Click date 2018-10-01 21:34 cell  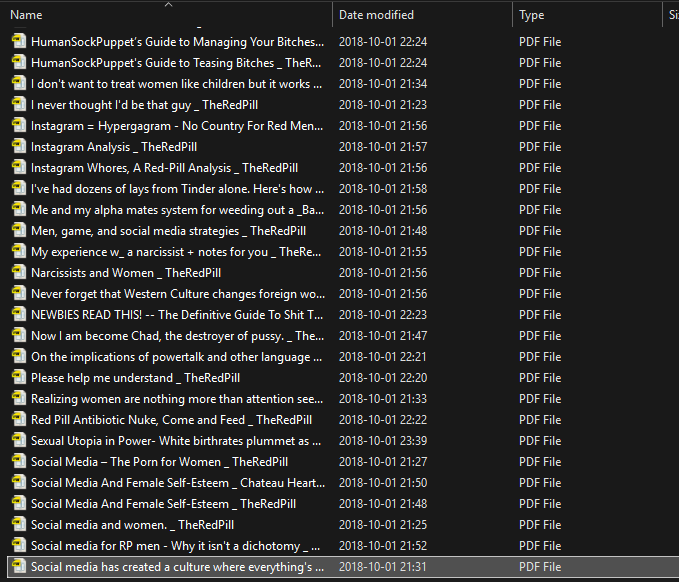coord(383,84)
